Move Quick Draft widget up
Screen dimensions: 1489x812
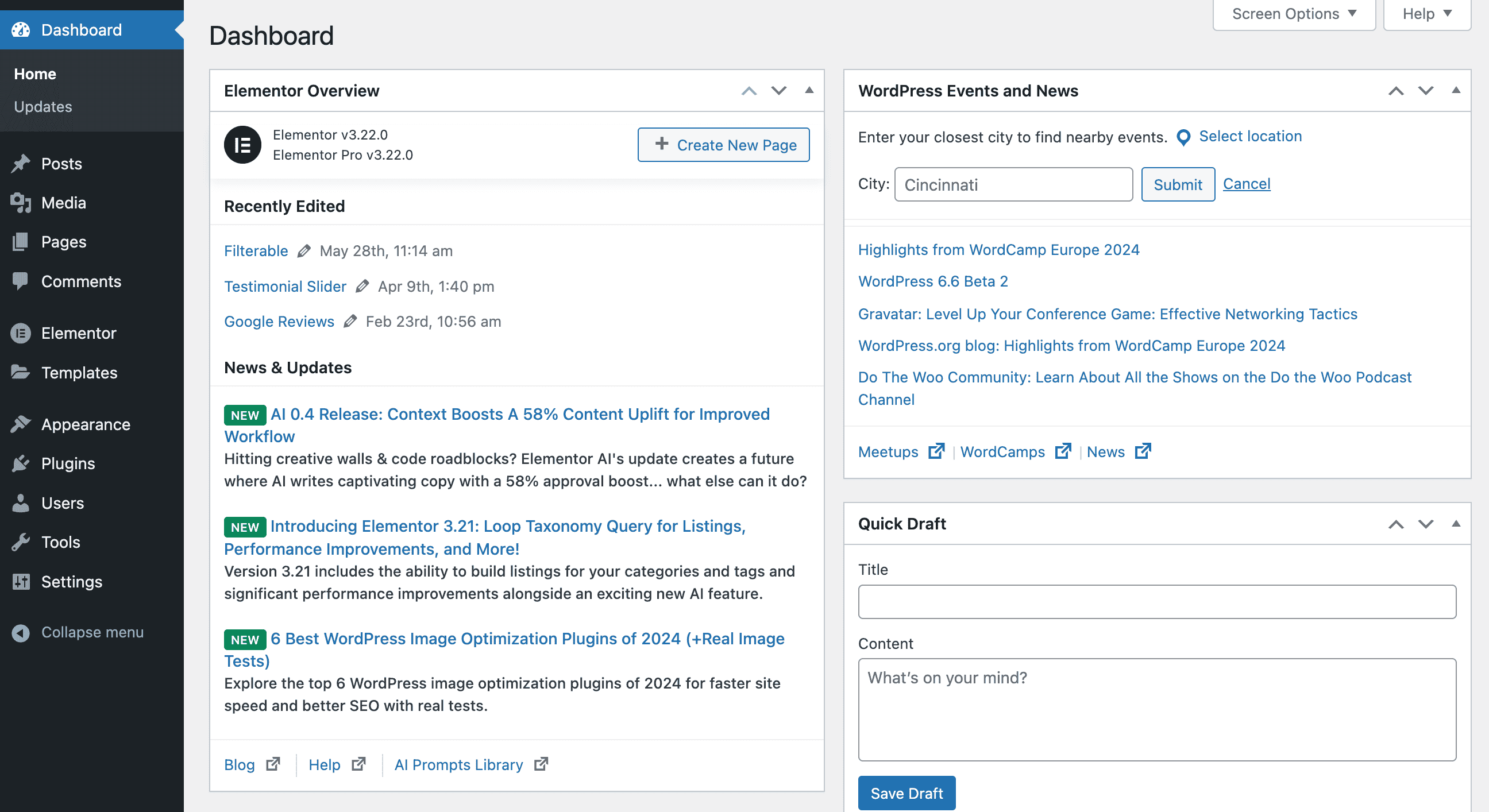point(1395,524)
